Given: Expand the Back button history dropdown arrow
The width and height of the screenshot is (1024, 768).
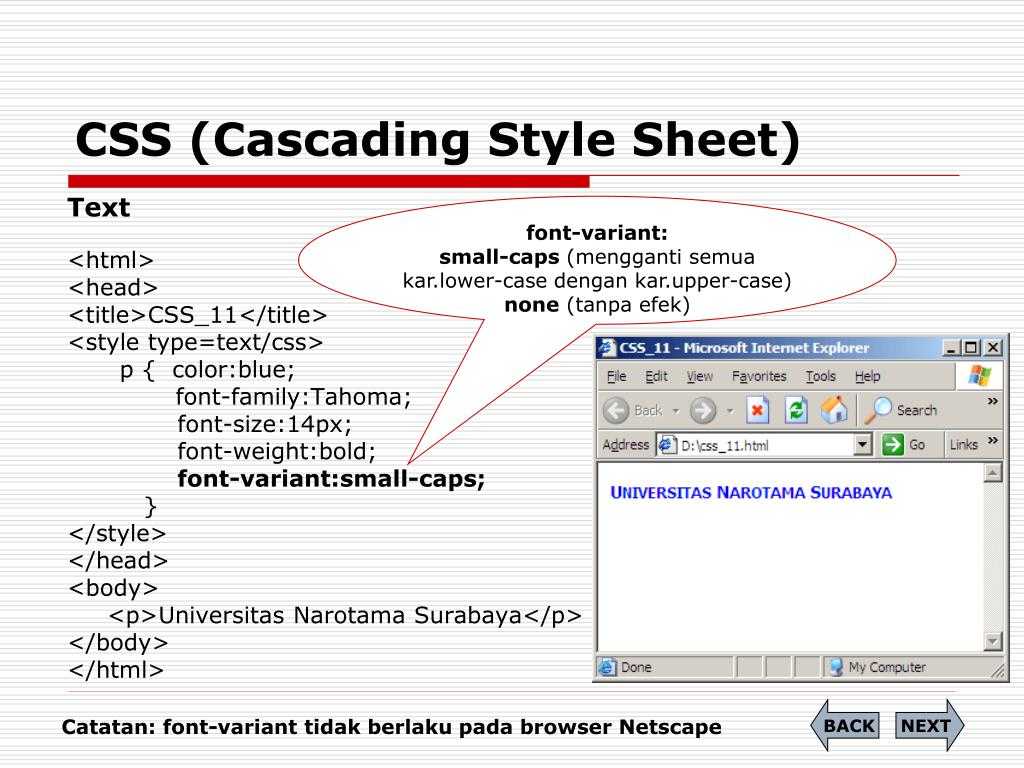Looking at the screenshot, I should 676,411.
